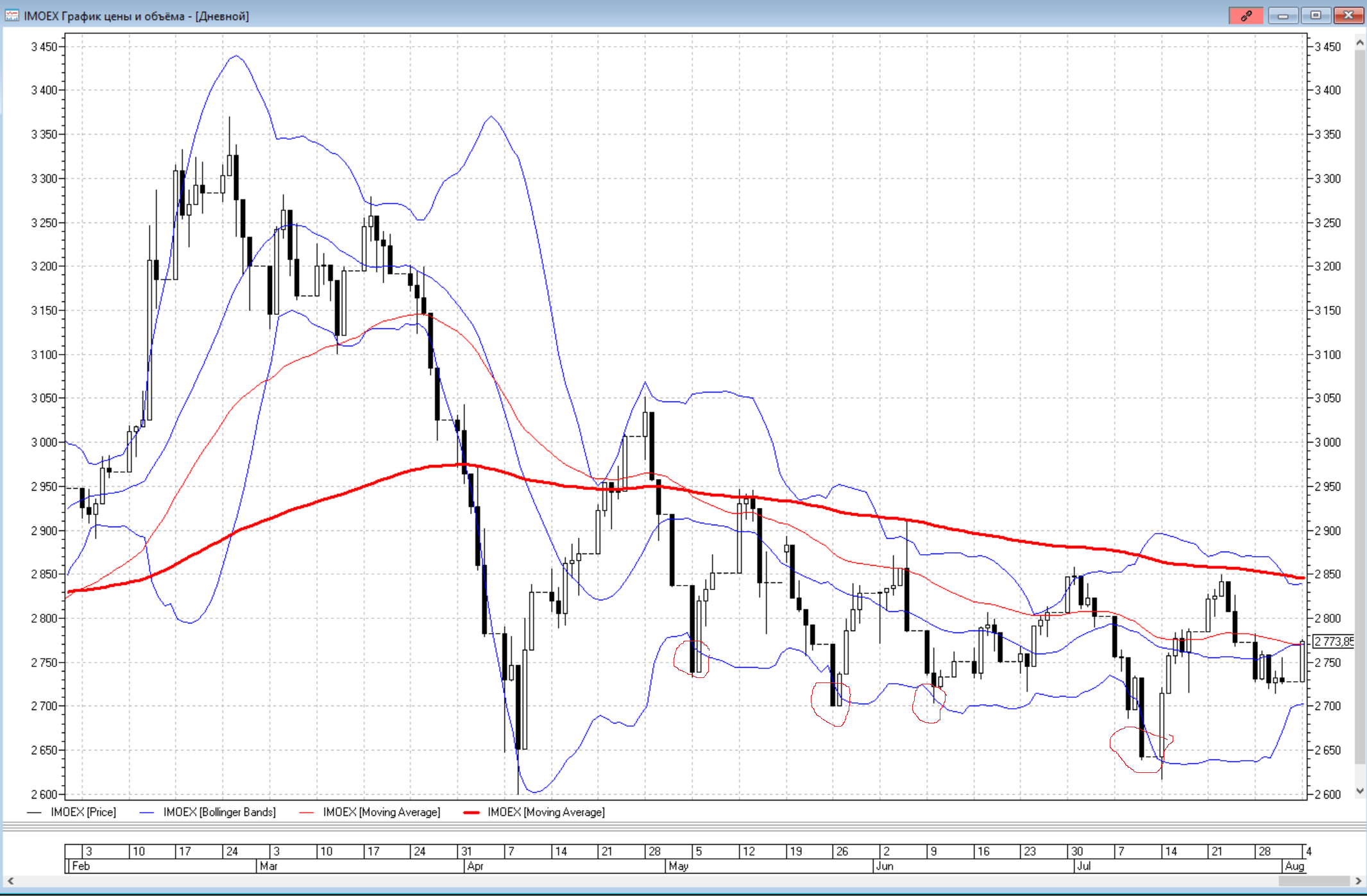Click left arrow of horizontal scrollbar
The image size is (1367, 896).
(10, 881)
